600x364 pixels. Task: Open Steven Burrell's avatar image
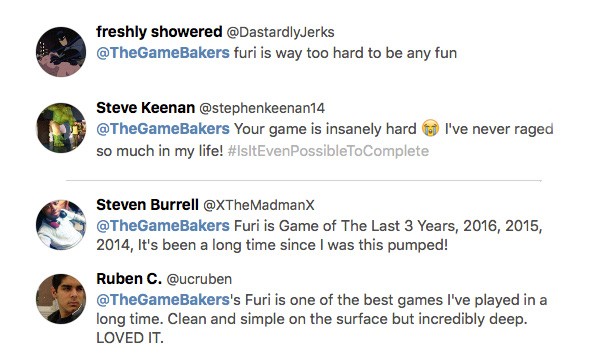click(x=61, y=225)
